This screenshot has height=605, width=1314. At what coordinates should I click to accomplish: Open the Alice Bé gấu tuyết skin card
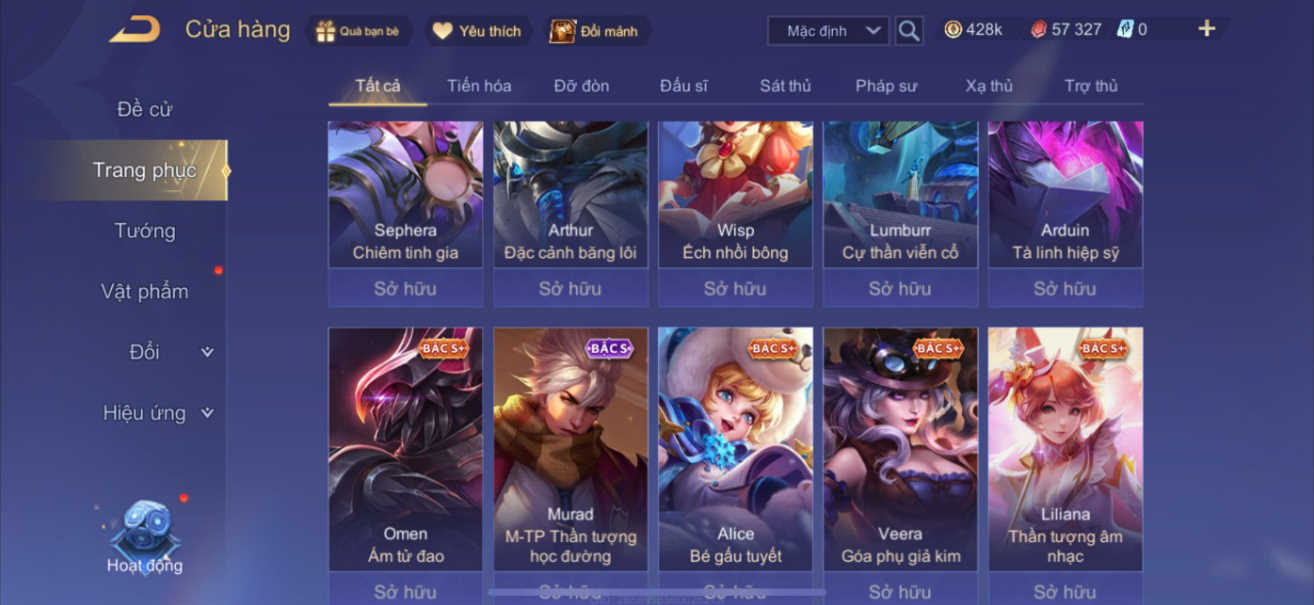point(735,448)
